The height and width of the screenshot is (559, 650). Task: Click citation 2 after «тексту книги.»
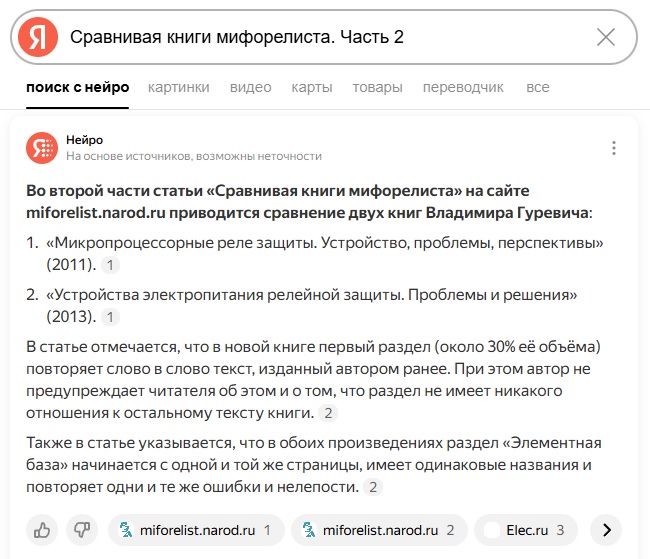[328, 413]
